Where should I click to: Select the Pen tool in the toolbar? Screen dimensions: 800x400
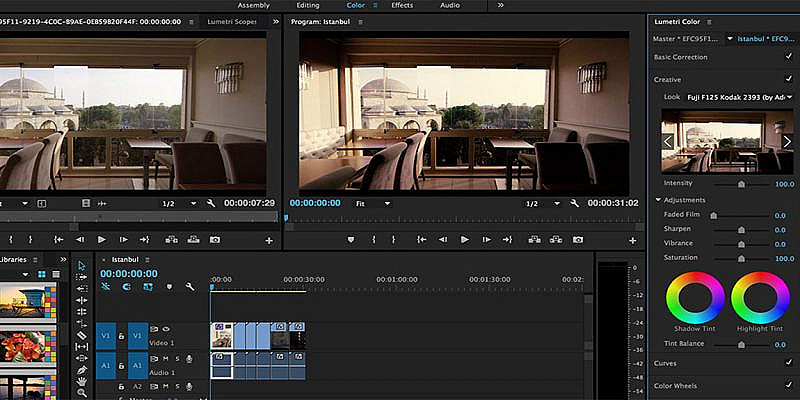click(x=82, y=369)
